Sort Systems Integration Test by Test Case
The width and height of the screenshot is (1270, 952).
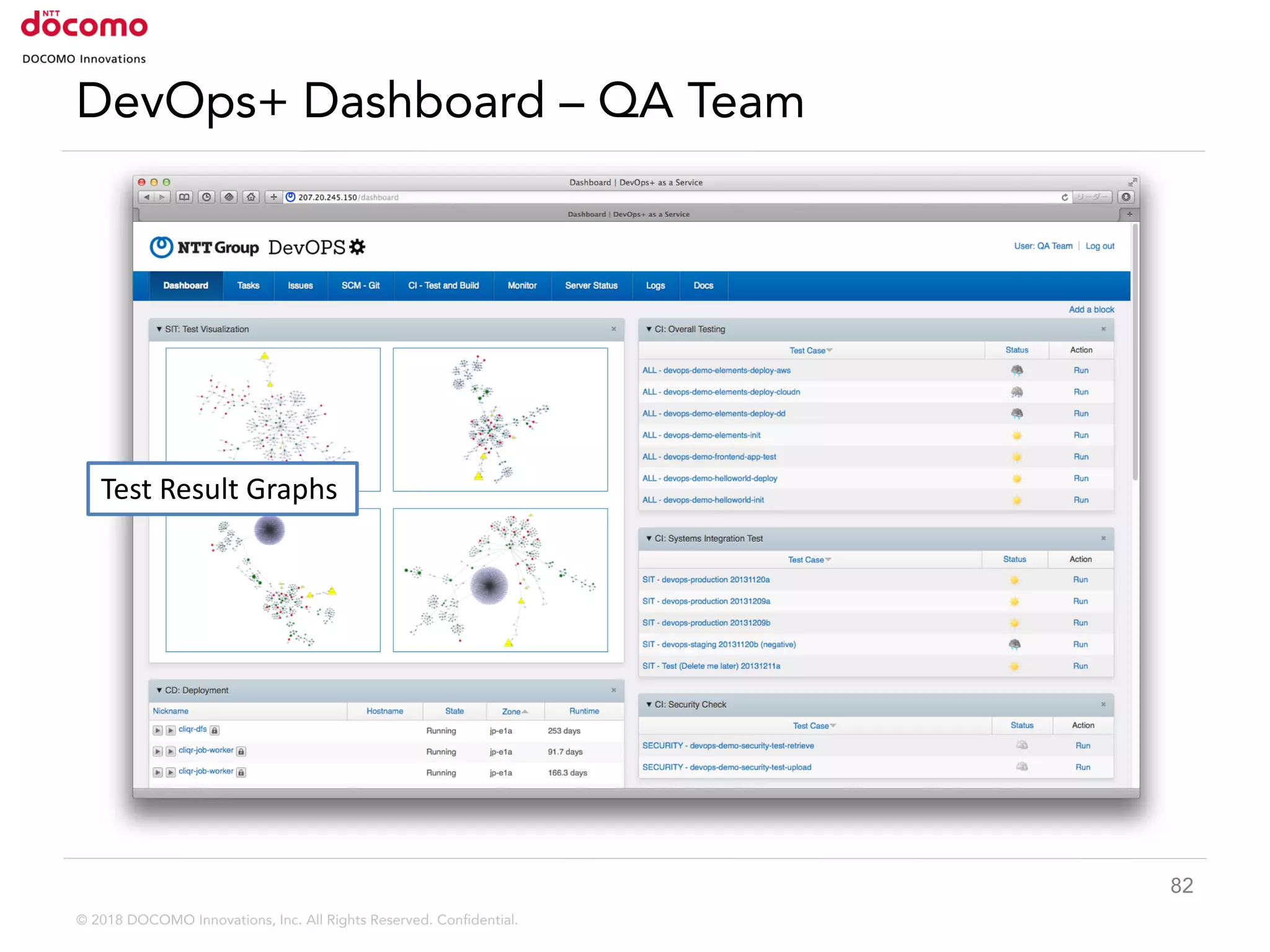809,560
